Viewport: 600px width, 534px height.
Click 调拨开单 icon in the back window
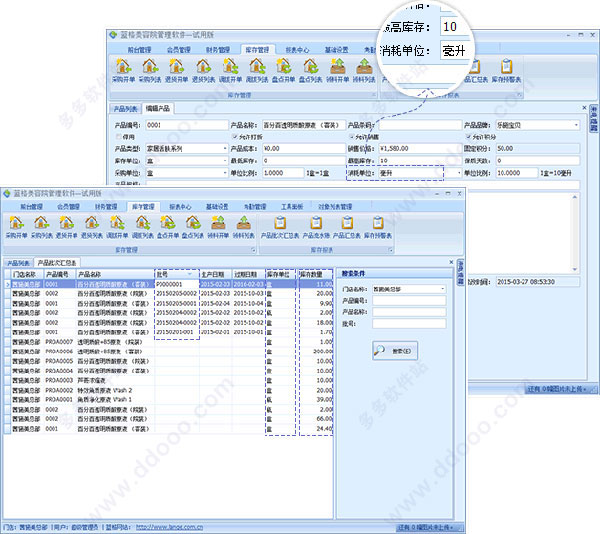click(230, 70)
